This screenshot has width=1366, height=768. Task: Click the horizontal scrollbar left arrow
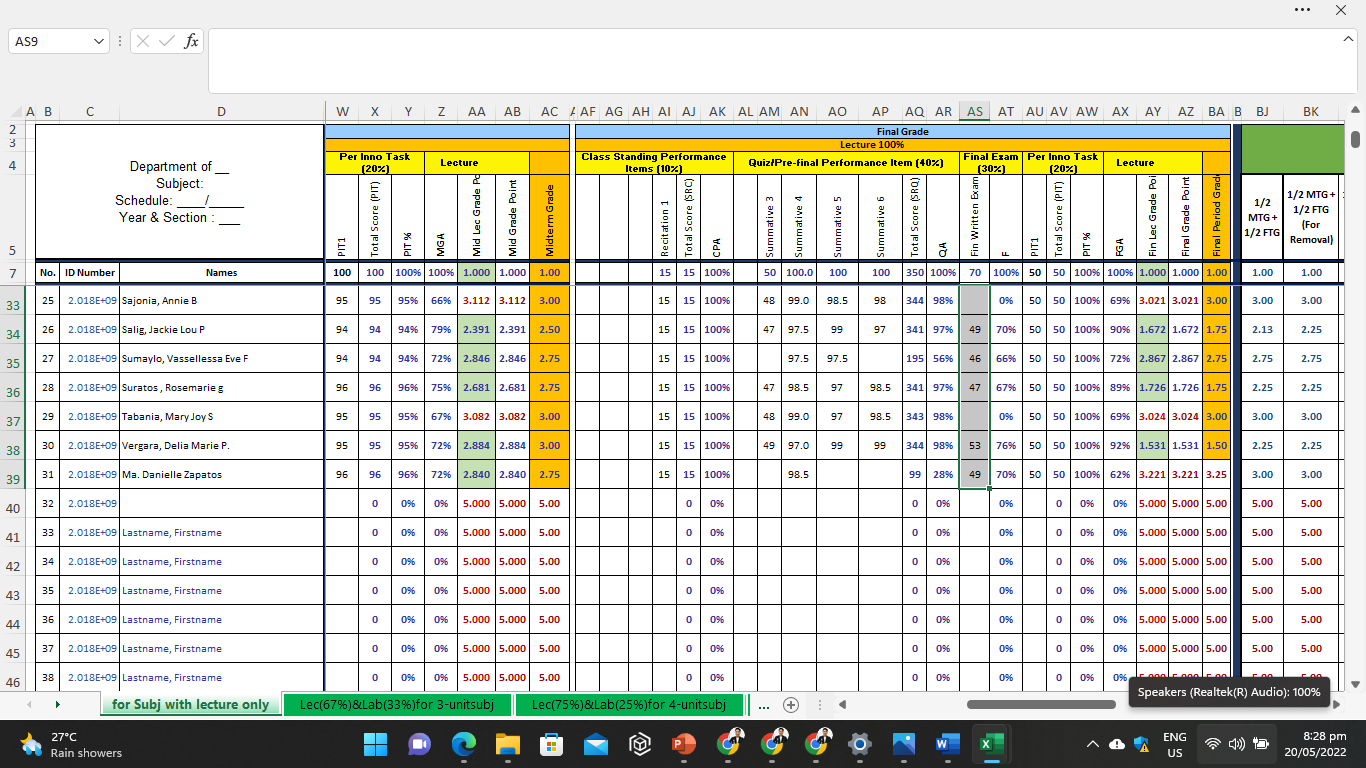click(843, 705)
